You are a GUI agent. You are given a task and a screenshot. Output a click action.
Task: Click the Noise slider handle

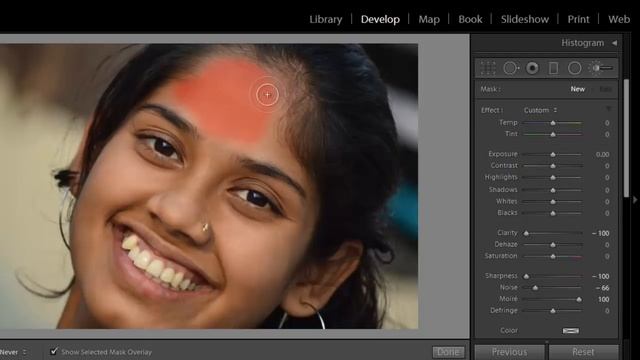pyautogui.click(x=536, y=288)
